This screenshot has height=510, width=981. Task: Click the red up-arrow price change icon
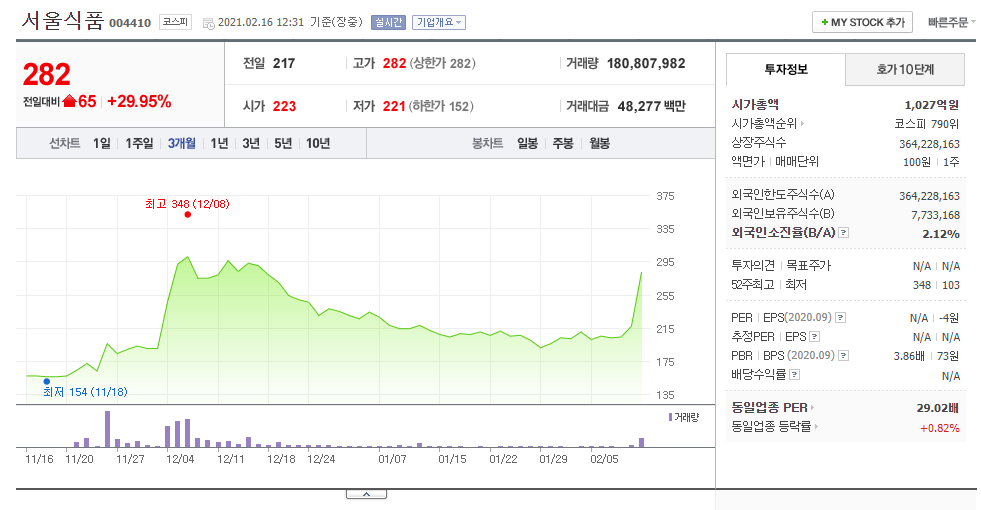tap(69, 101)
